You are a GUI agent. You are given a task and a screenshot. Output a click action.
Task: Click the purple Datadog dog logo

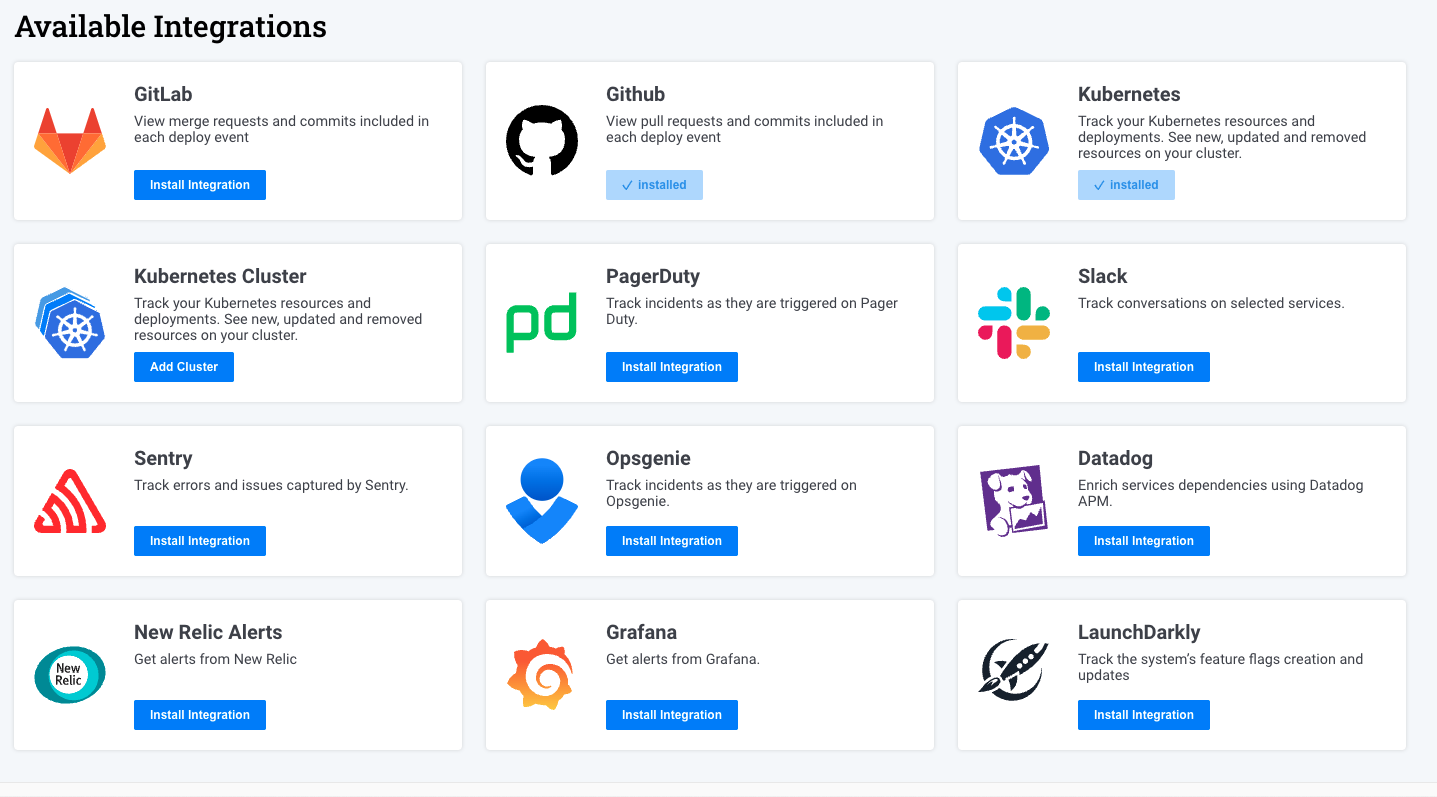[1014, 501]
